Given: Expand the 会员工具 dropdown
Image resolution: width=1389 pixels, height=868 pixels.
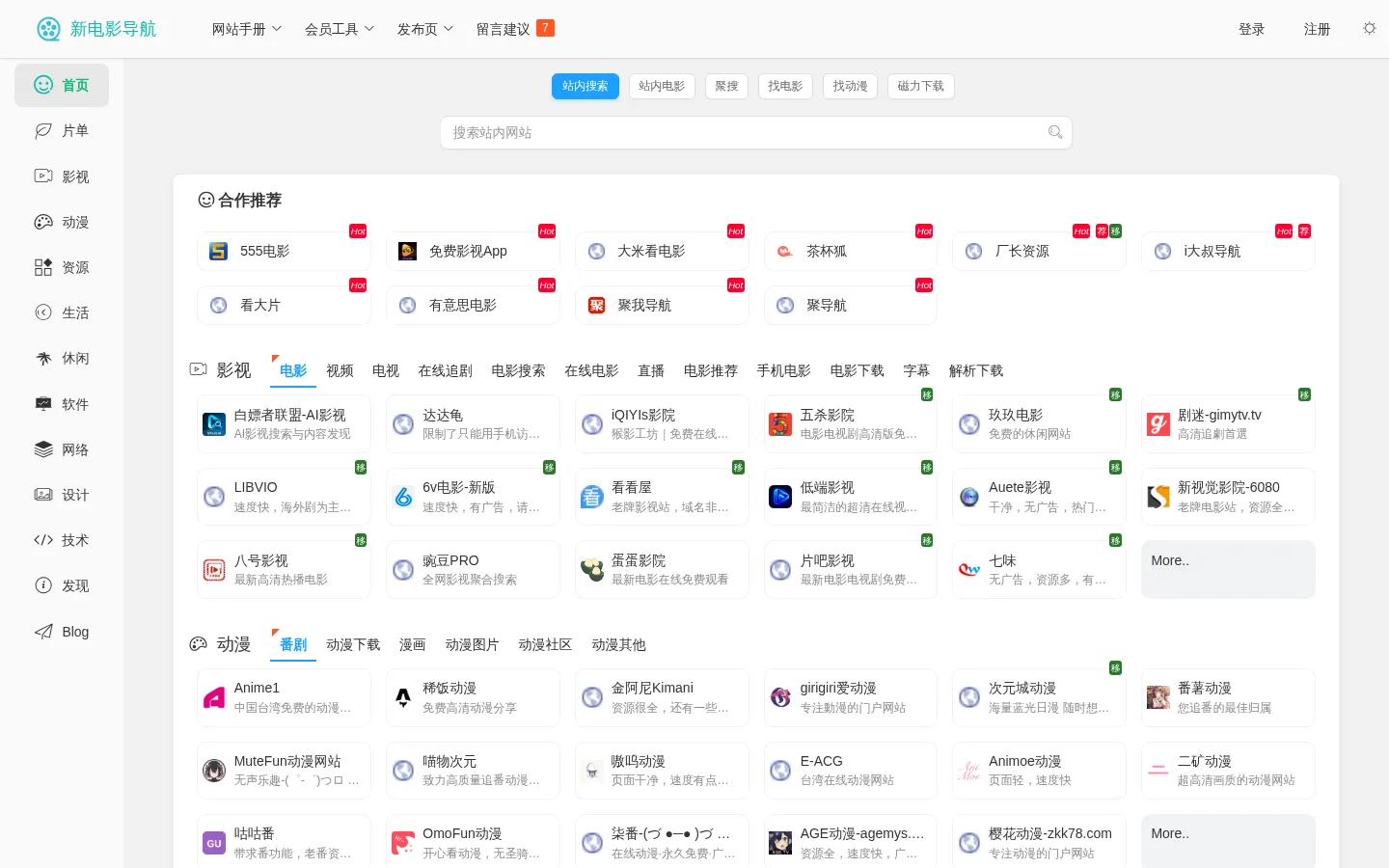Looking at the screenshot, I should pos(340,29).
